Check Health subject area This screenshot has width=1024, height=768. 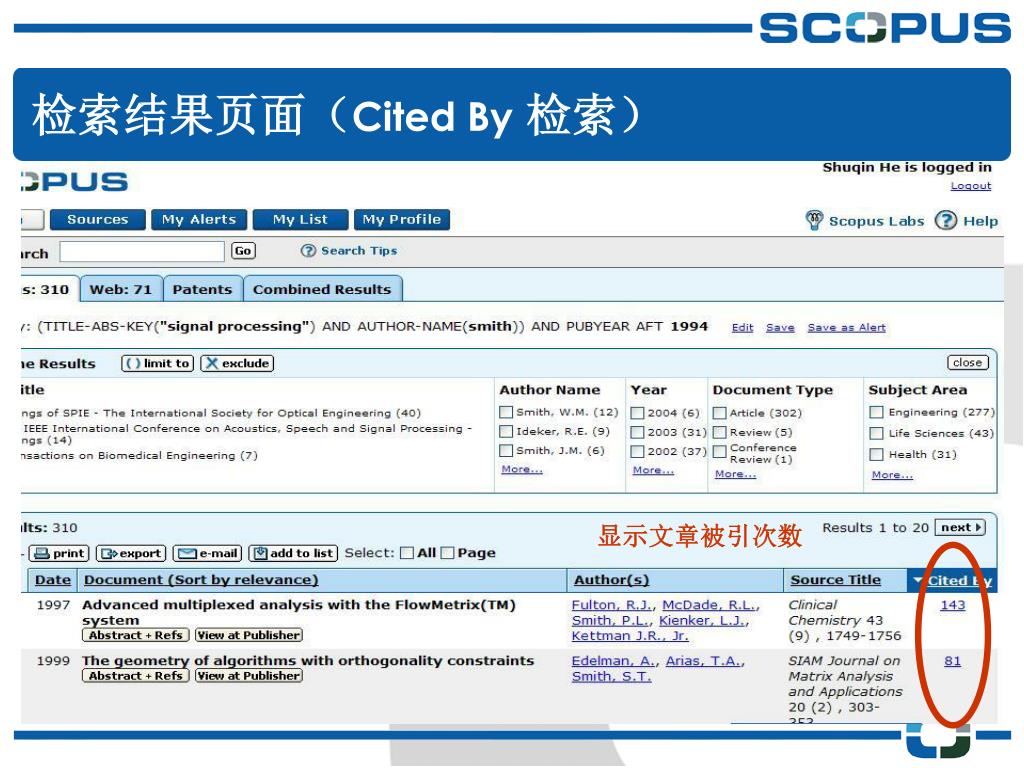point(876,455)
